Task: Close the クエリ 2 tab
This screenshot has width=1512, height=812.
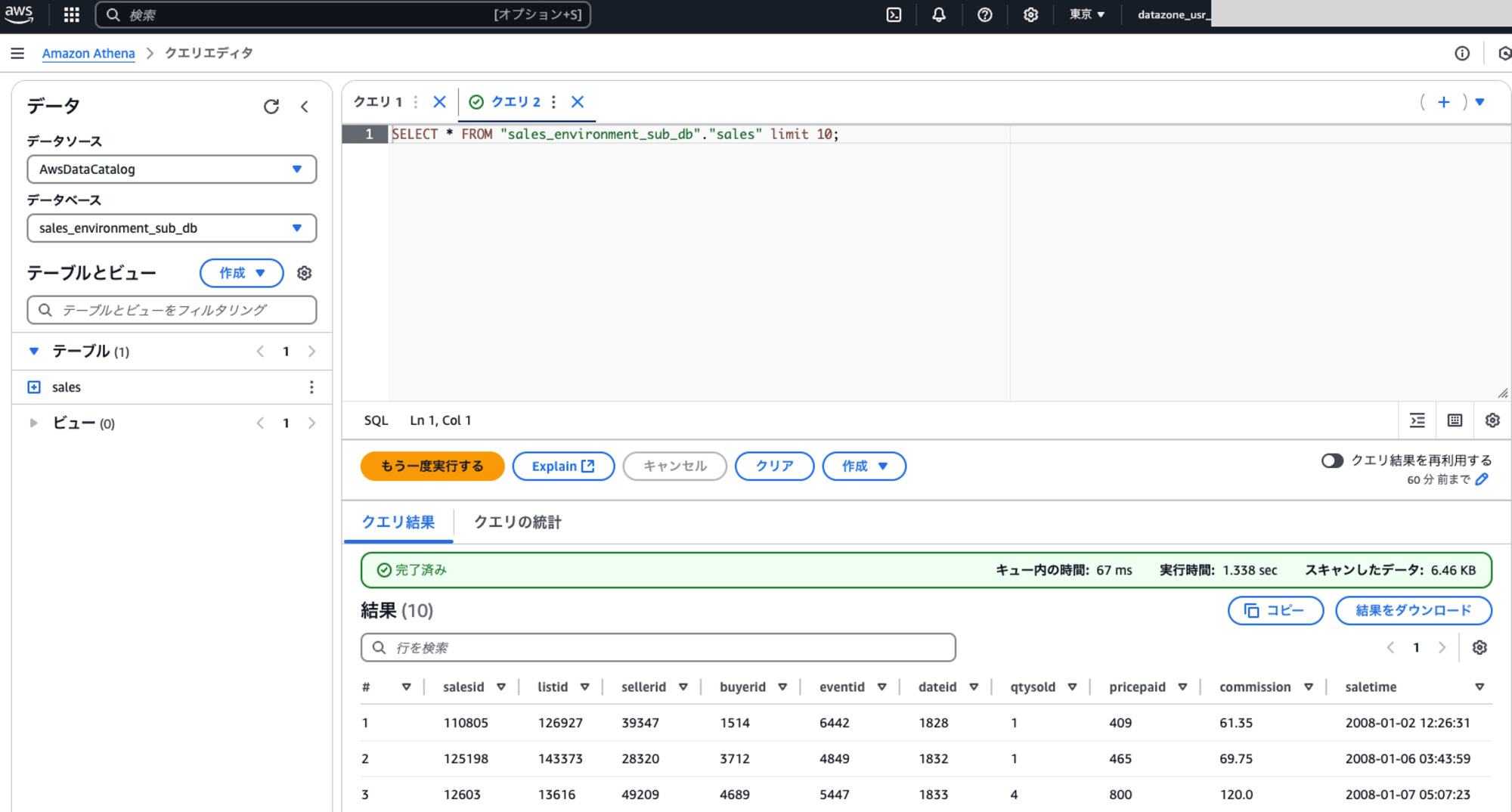Action: pos(578,101)
